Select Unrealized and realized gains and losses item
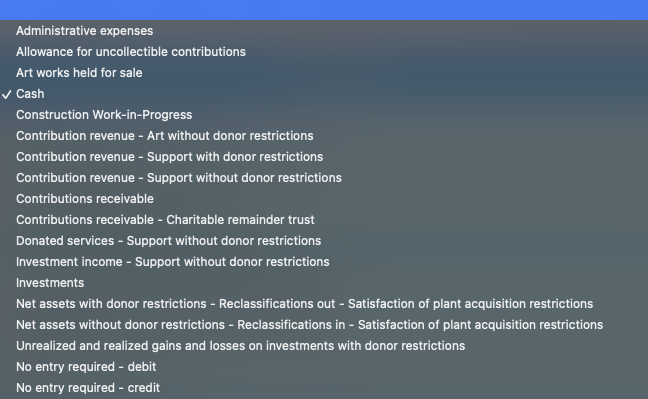The height and width of the screenshot is (399, 648). pos(324,346)
